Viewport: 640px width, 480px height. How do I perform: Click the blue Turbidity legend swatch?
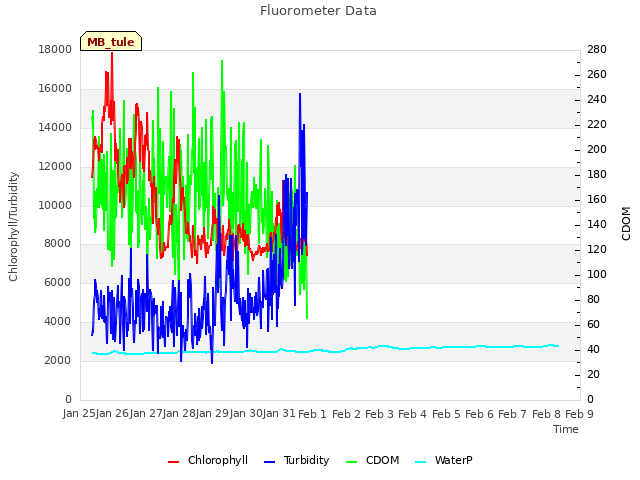pos(269,462)
